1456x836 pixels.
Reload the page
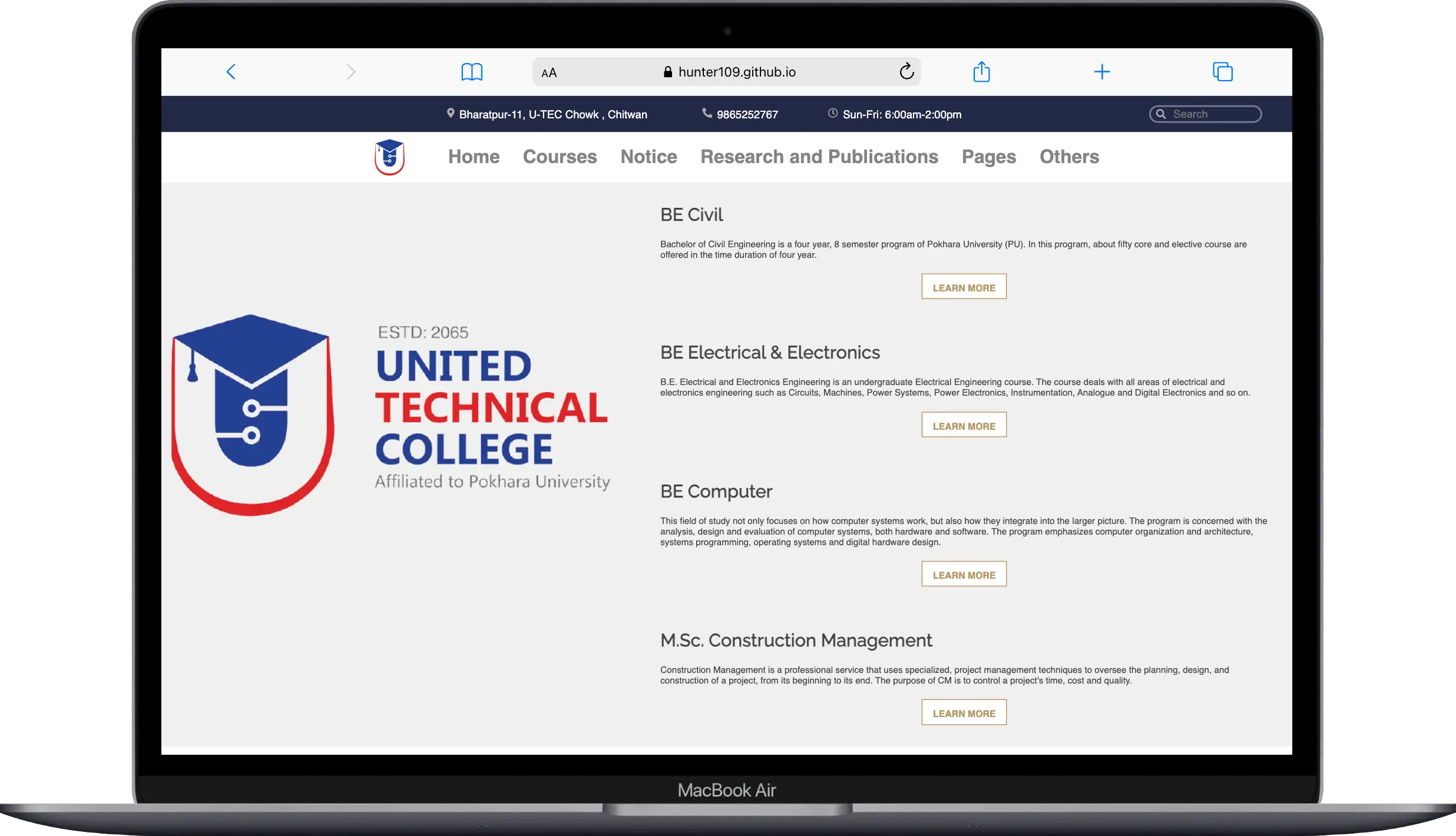click(x=906, y=71)
